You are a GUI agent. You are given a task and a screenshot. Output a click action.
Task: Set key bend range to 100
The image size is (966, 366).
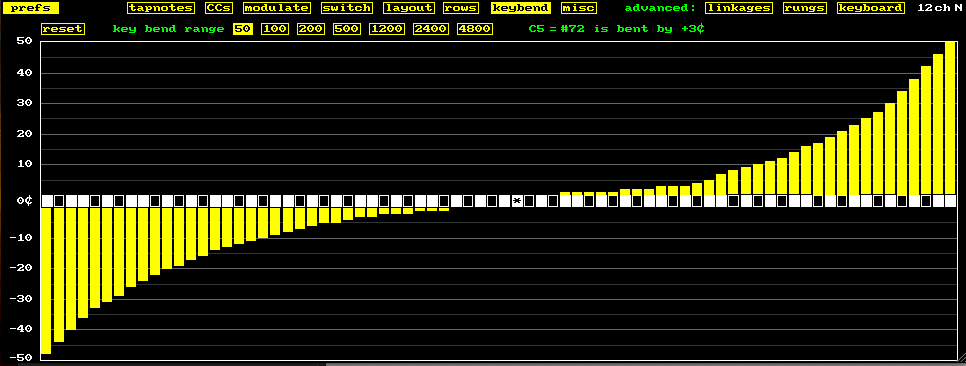point(275,29)
